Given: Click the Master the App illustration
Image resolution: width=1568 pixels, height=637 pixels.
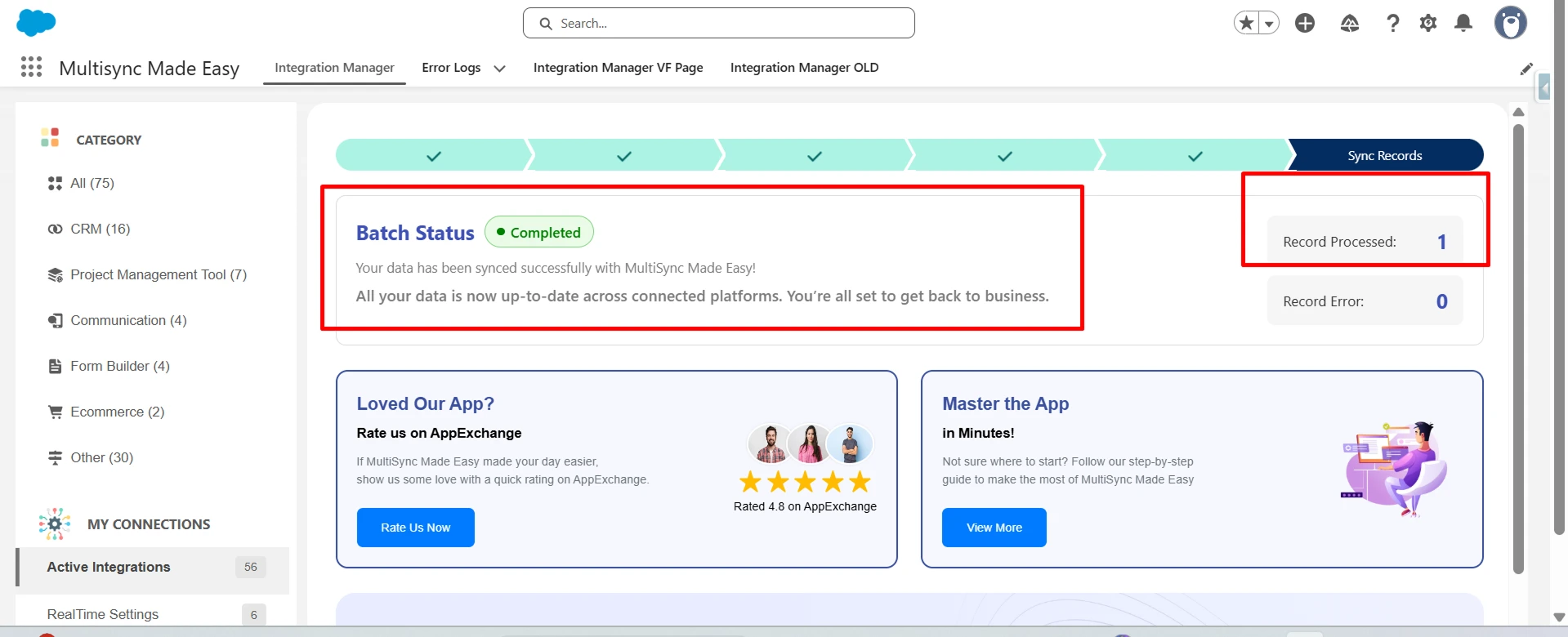Looking at the screenshot, I should (x=1395, y=470).
